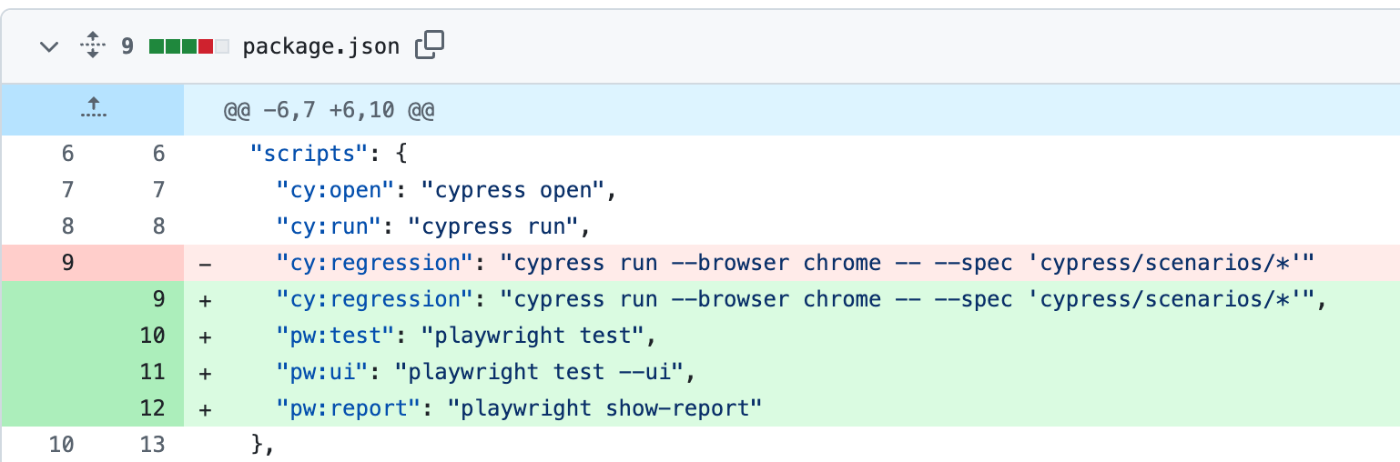Collapse the package.json file diff chevron
This screenshot has height=462, width=1400.
(x=49, y=46)
